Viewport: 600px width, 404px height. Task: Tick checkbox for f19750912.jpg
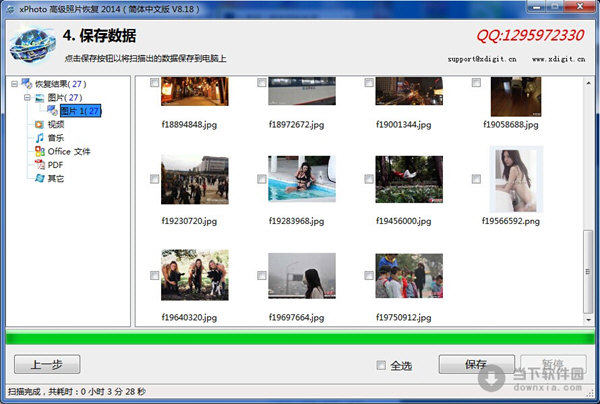point(369,275)
